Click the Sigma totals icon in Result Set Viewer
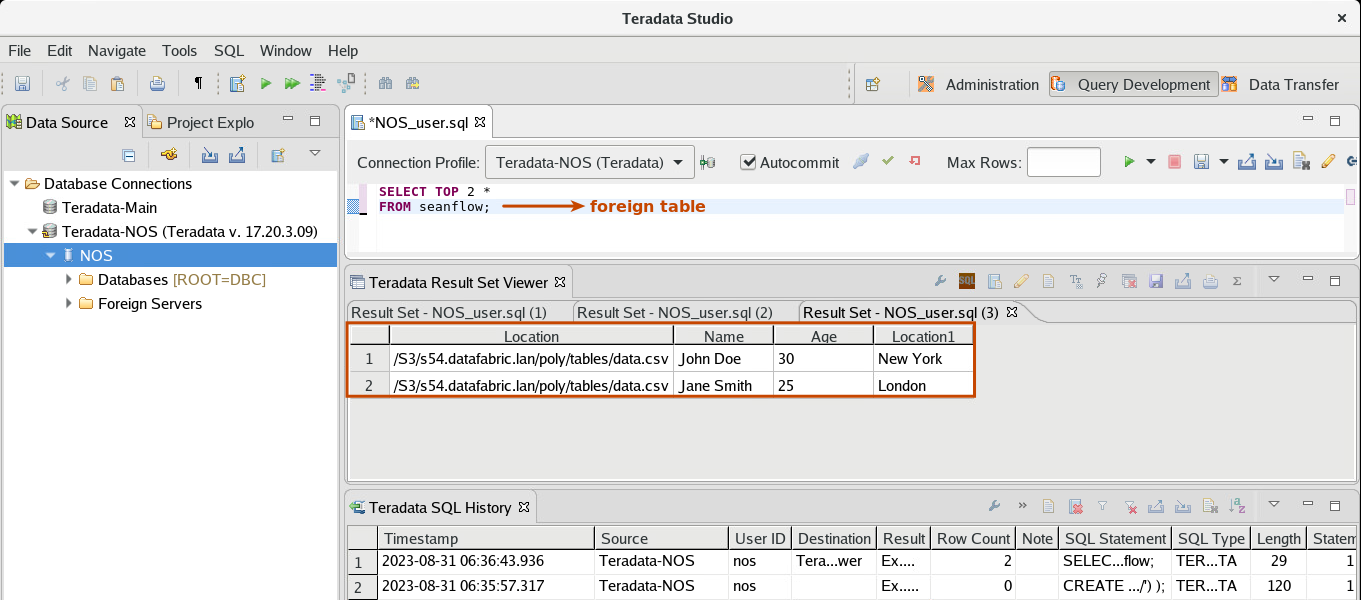Screen dimensions: 1361x600 point(1237,282)
